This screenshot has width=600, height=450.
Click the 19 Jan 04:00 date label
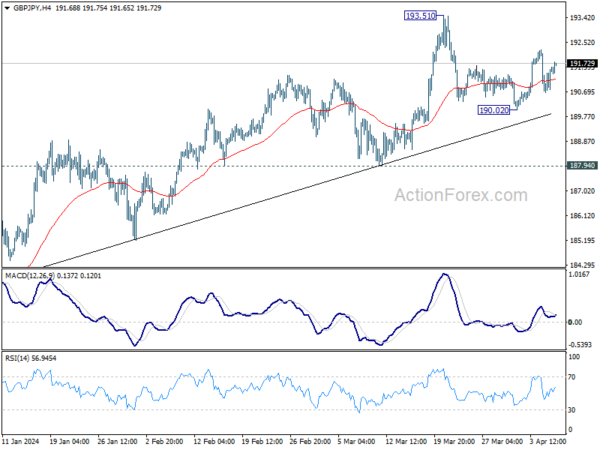(70, 442)
